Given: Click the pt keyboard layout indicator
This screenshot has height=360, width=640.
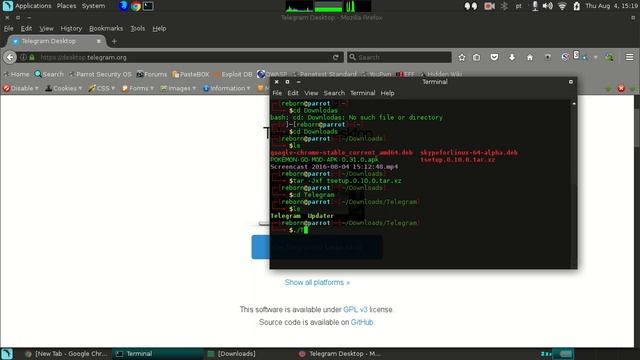Looking at the screenshot, I should (x=518, y=6).
